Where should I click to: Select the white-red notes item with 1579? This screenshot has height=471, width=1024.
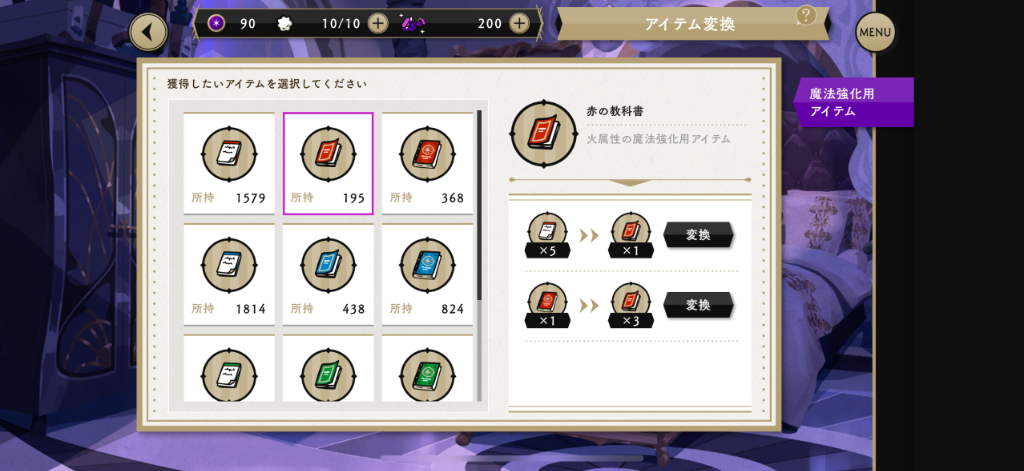pyautogui.click(x=229, y=163)
